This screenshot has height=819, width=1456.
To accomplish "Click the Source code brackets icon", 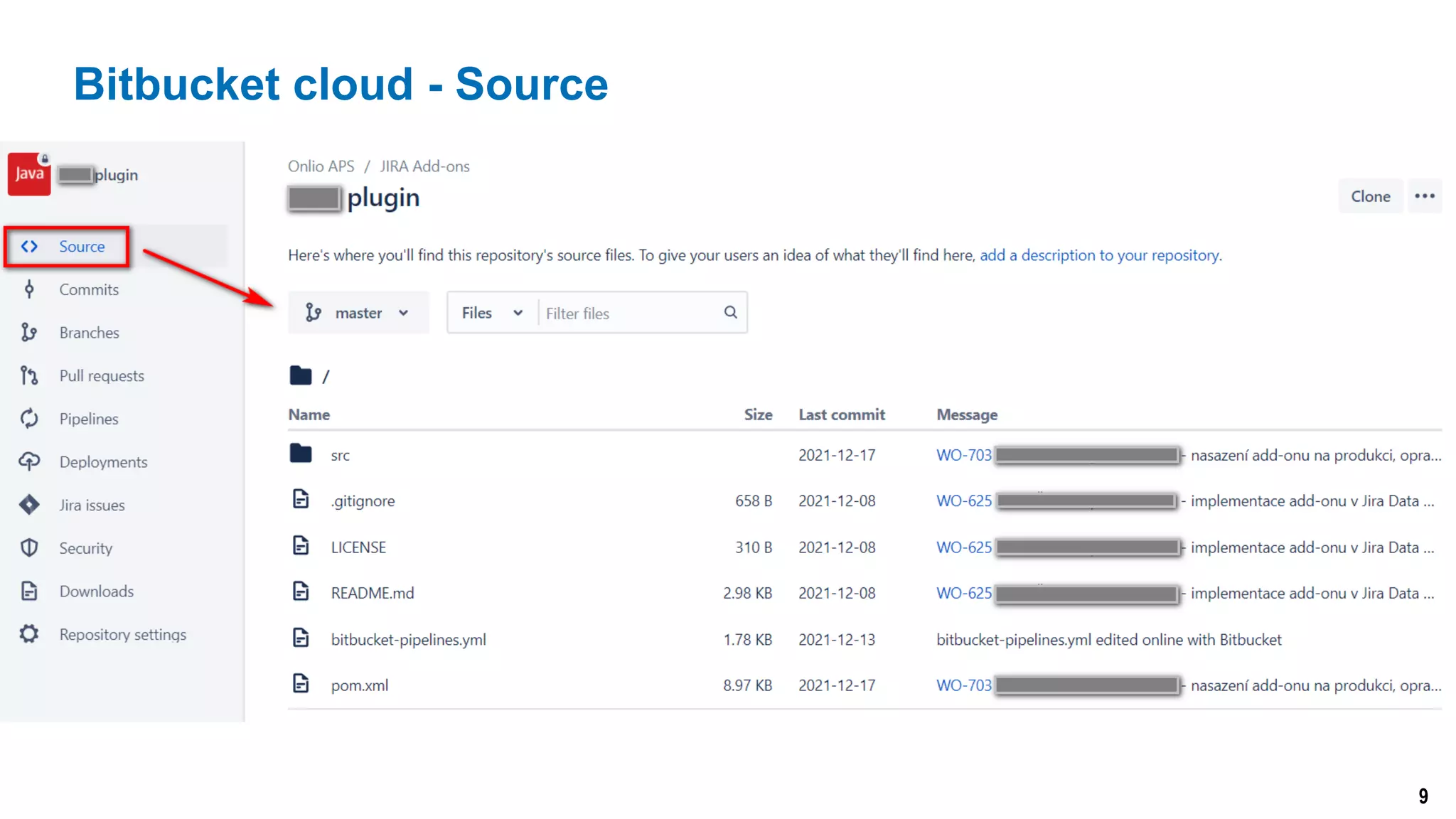I will 29,247.
